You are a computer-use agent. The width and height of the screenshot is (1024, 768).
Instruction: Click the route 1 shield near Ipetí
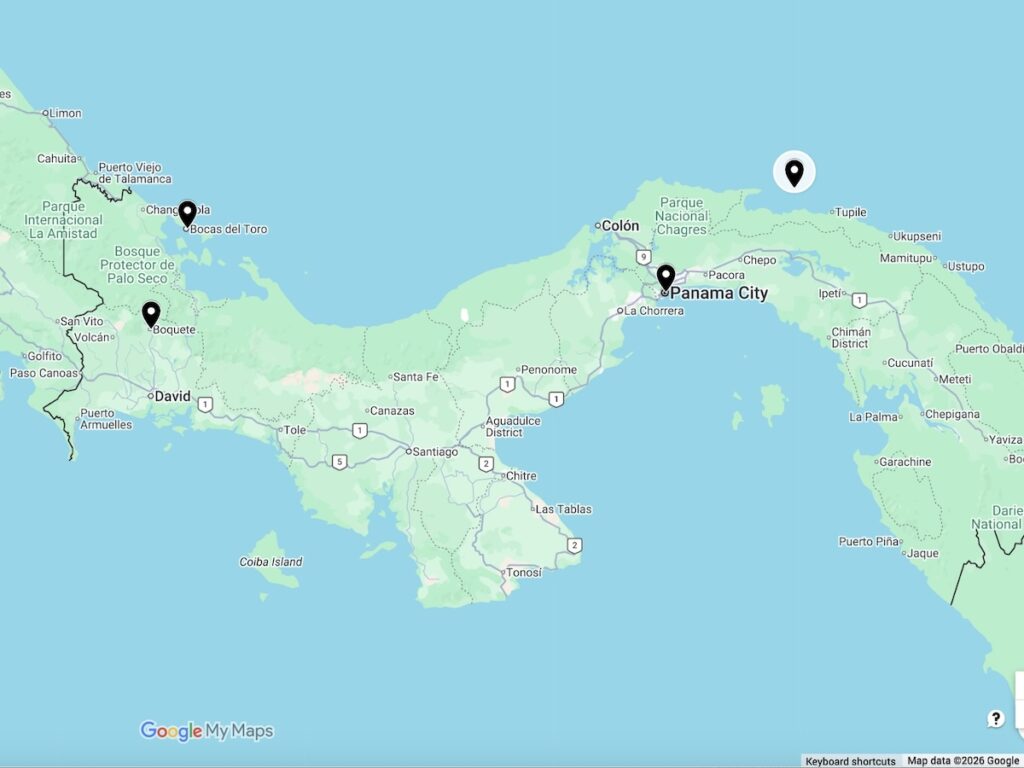[x=859, y=300]
